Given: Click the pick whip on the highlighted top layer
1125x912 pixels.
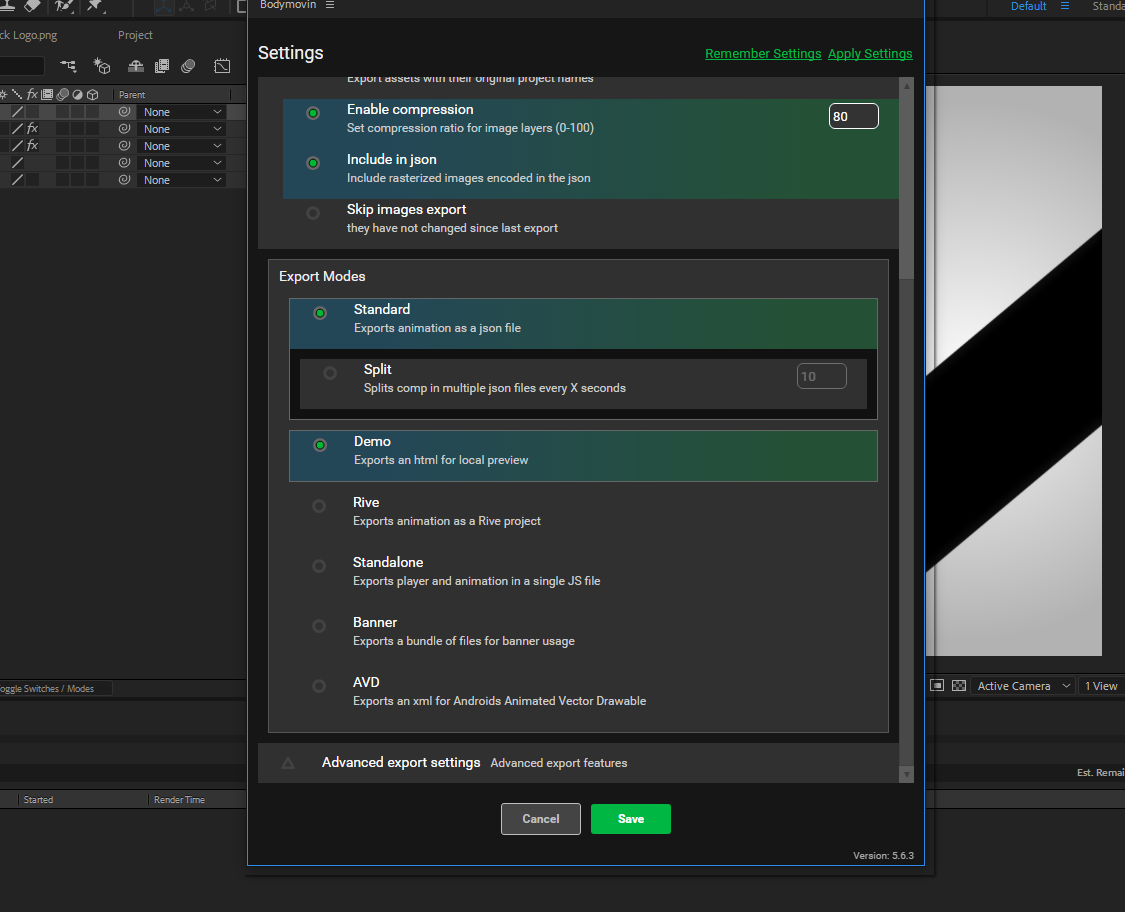Looking at the screenshot, I should coord(124,111).
